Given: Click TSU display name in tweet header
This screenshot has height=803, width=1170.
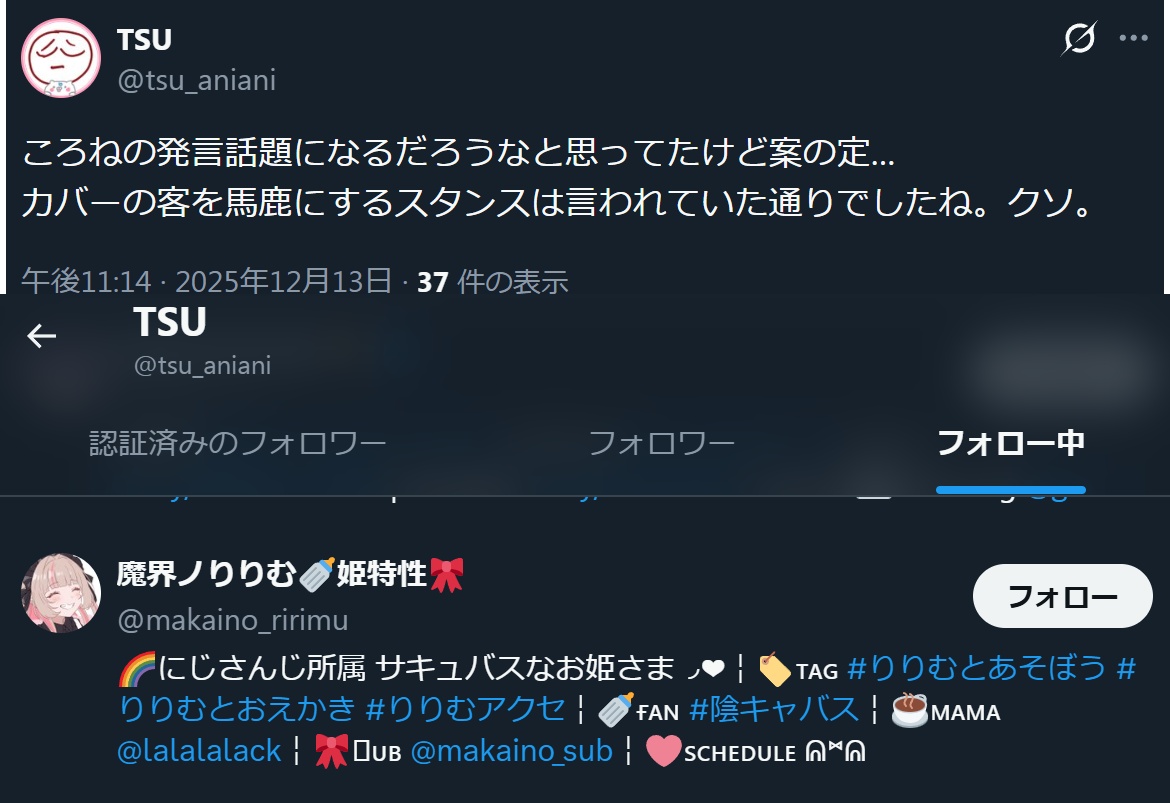Looking at the screenshot, I should pos(145,40).
